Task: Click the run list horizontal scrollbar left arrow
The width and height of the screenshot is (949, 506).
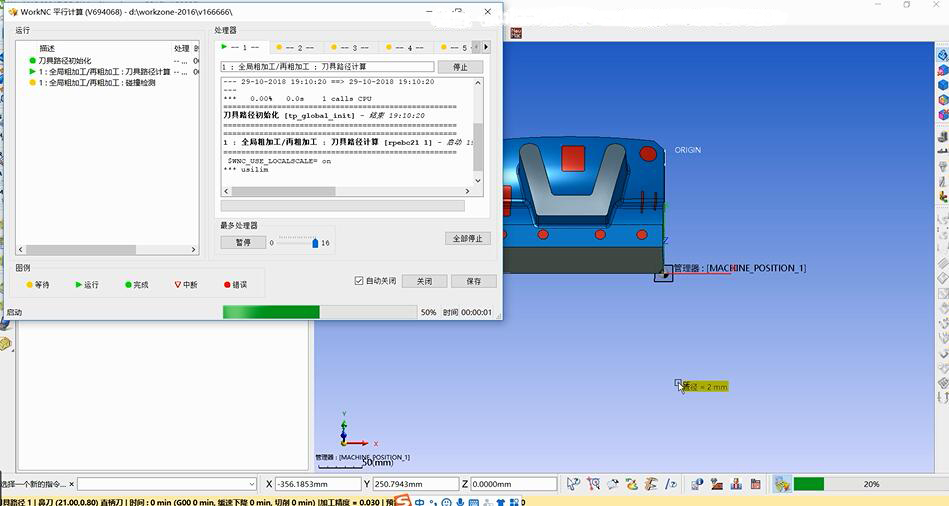Action: click(x=21, y=249)
